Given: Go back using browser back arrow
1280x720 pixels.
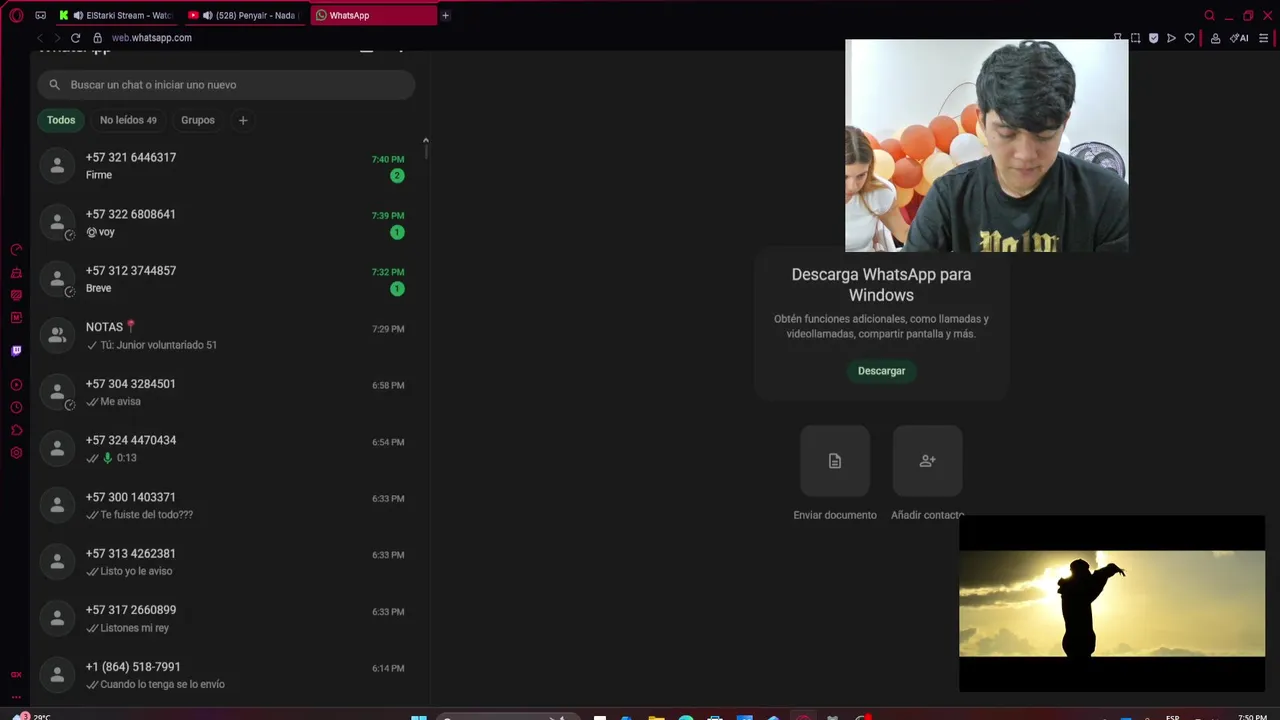Looking at the screenshot, I should point(40,38).
